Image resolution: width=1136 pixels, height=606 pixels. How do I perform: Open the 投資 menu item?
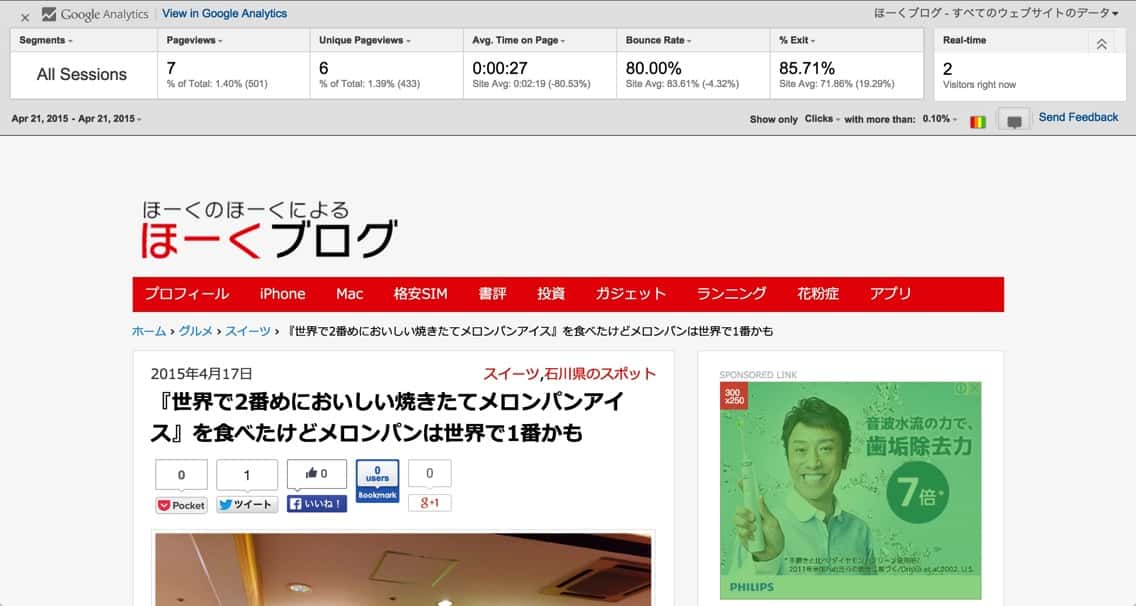pyautogui.click(x=551, y=294)
